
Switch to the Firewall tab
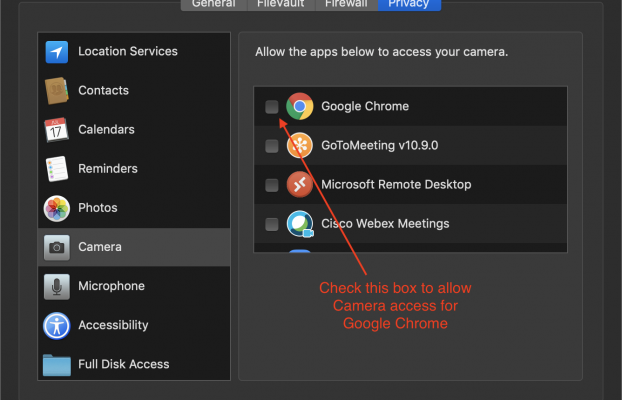point(345,4)
